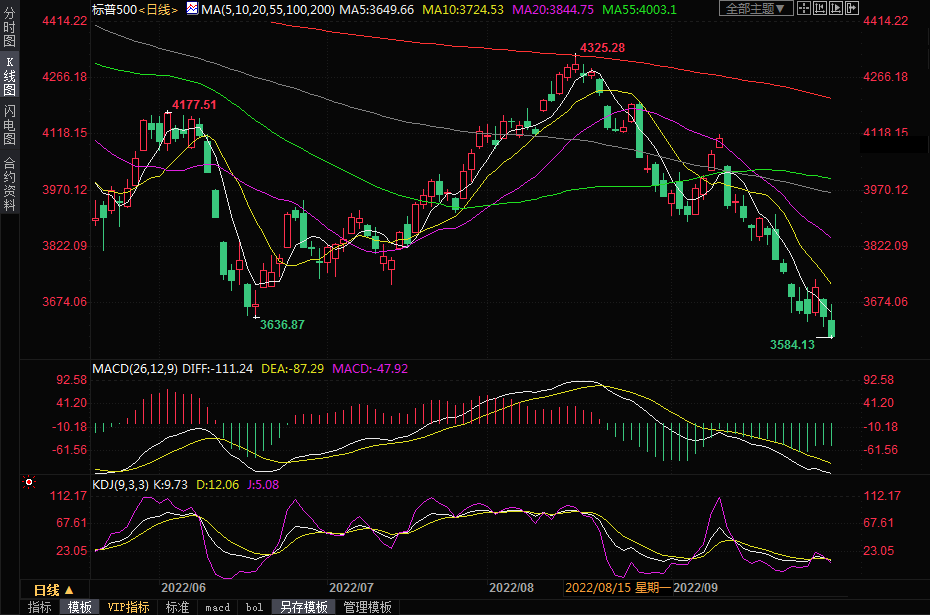Screen dimensions: 930x615
Task: Open the 全部主题 dropdown
Action: tap(755, 8)
